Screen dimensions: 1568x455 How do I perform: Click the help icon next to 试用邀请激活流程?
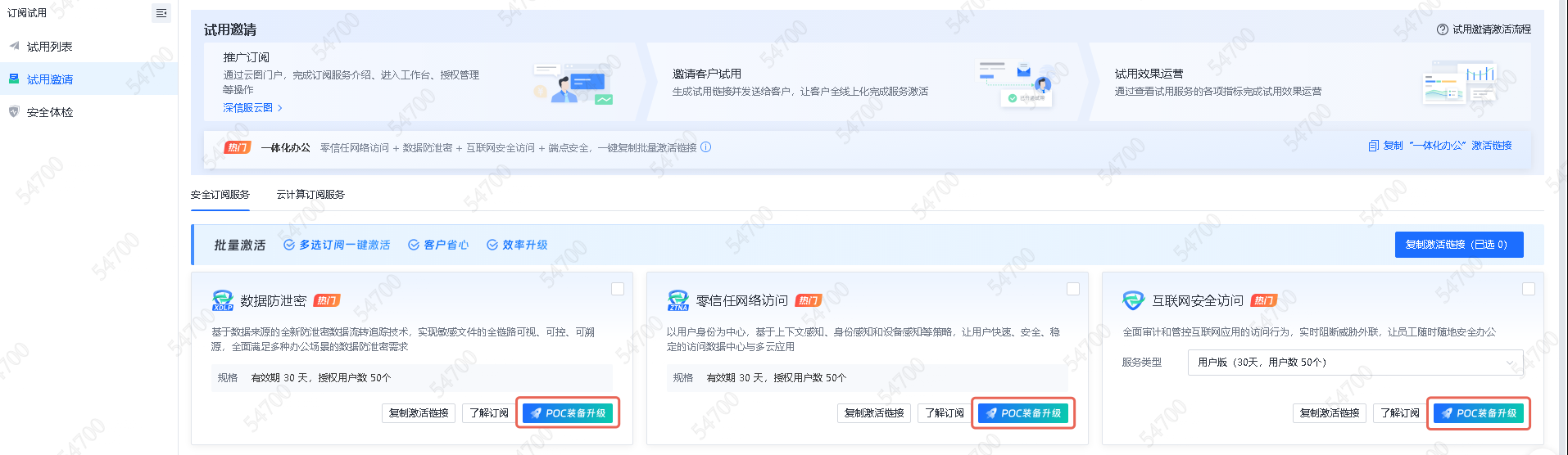pos(1443,29)
